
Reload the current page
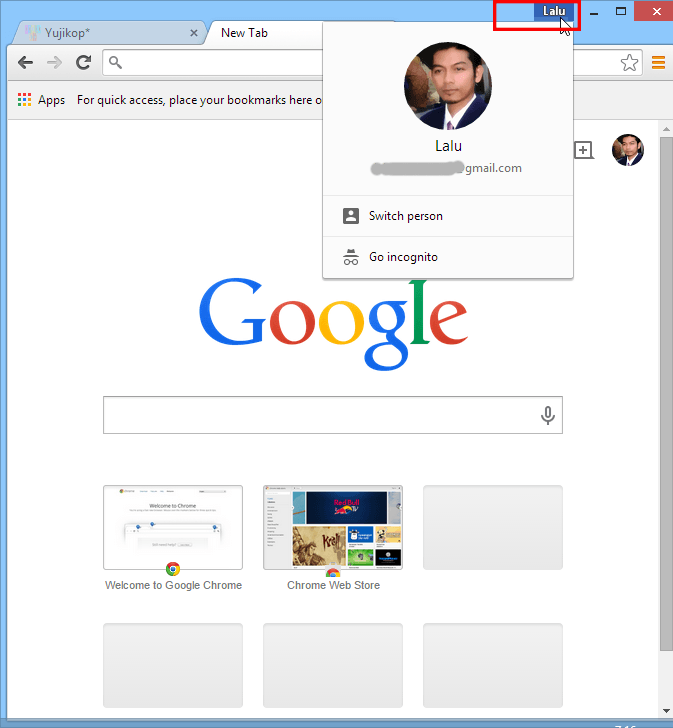pyautogui.click(x=84, y=62)
